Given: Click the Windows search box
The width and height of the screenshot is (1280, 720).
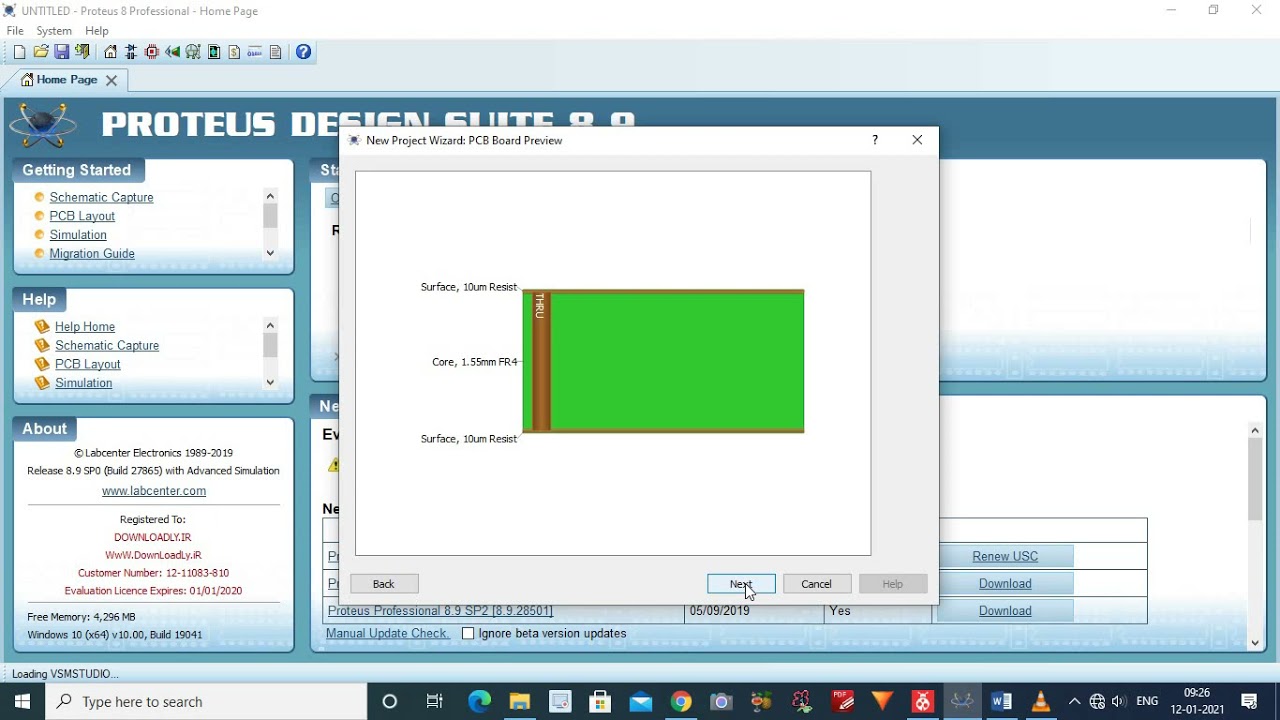Looking at the screenshot, I should point(207,701).
